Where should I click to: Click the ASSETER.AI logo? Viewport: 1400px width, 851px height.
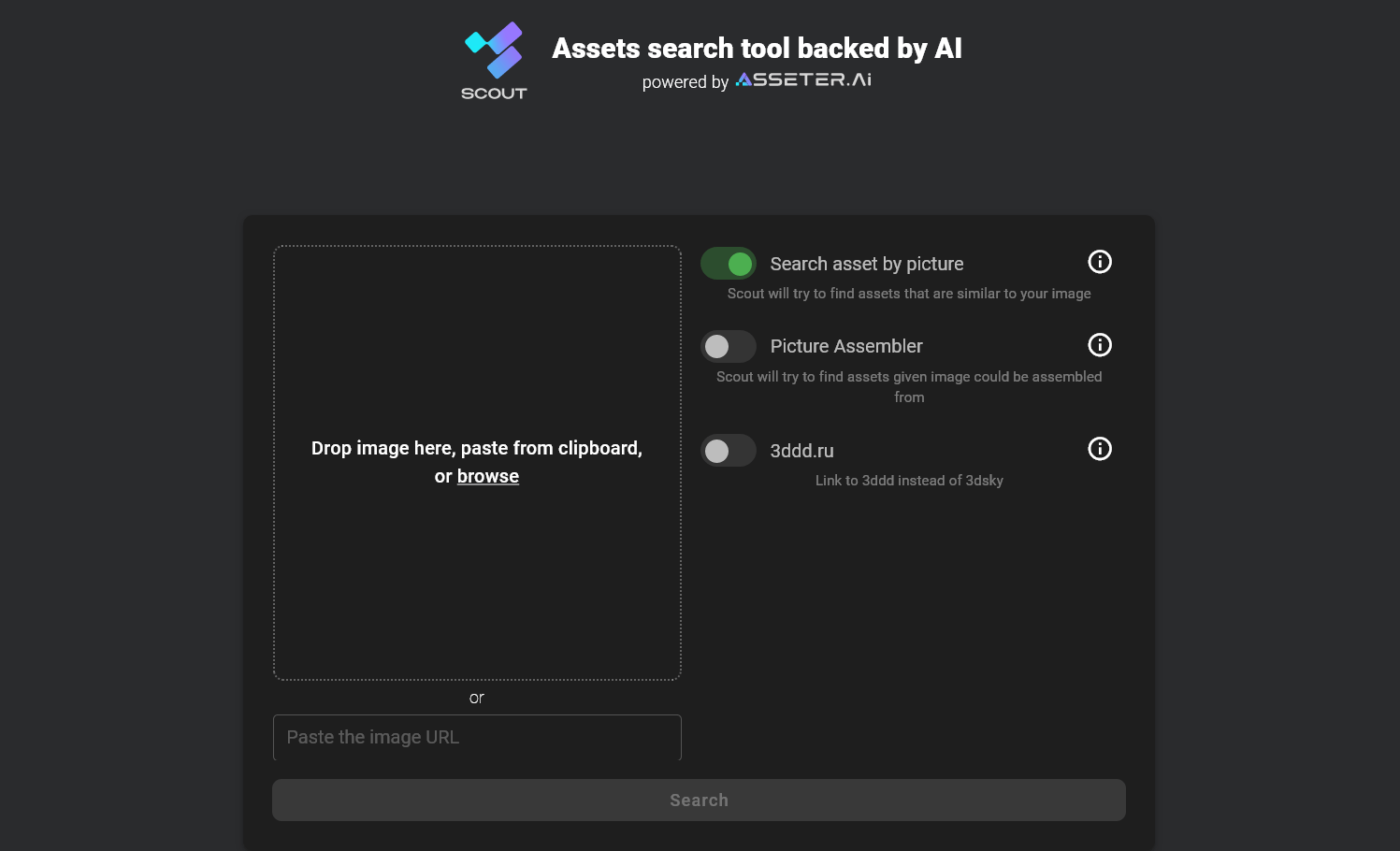tap(802, 79)
